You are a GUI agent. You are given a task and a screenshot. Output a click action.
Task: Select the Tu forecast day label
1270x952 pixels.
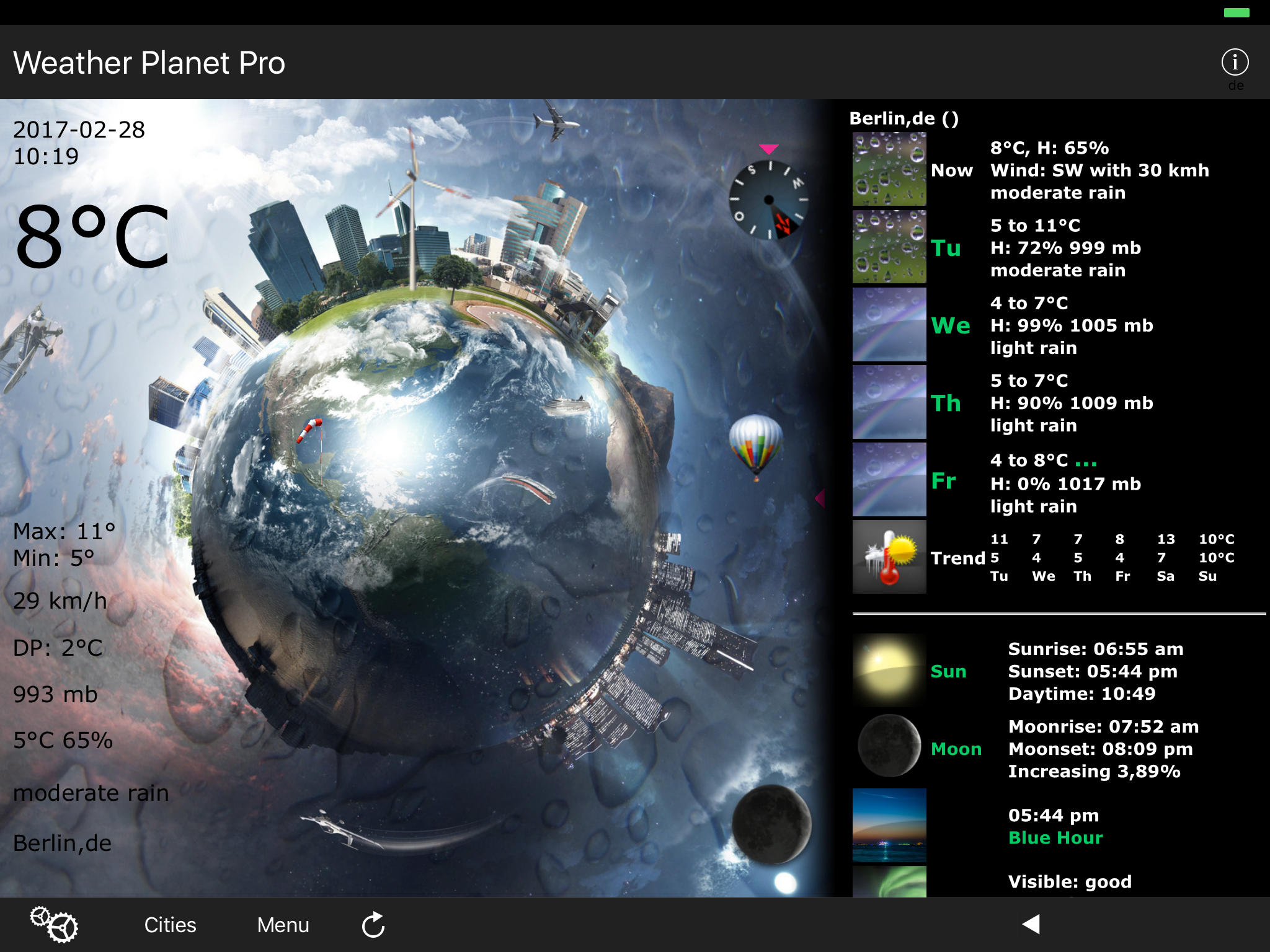(946, 248)
